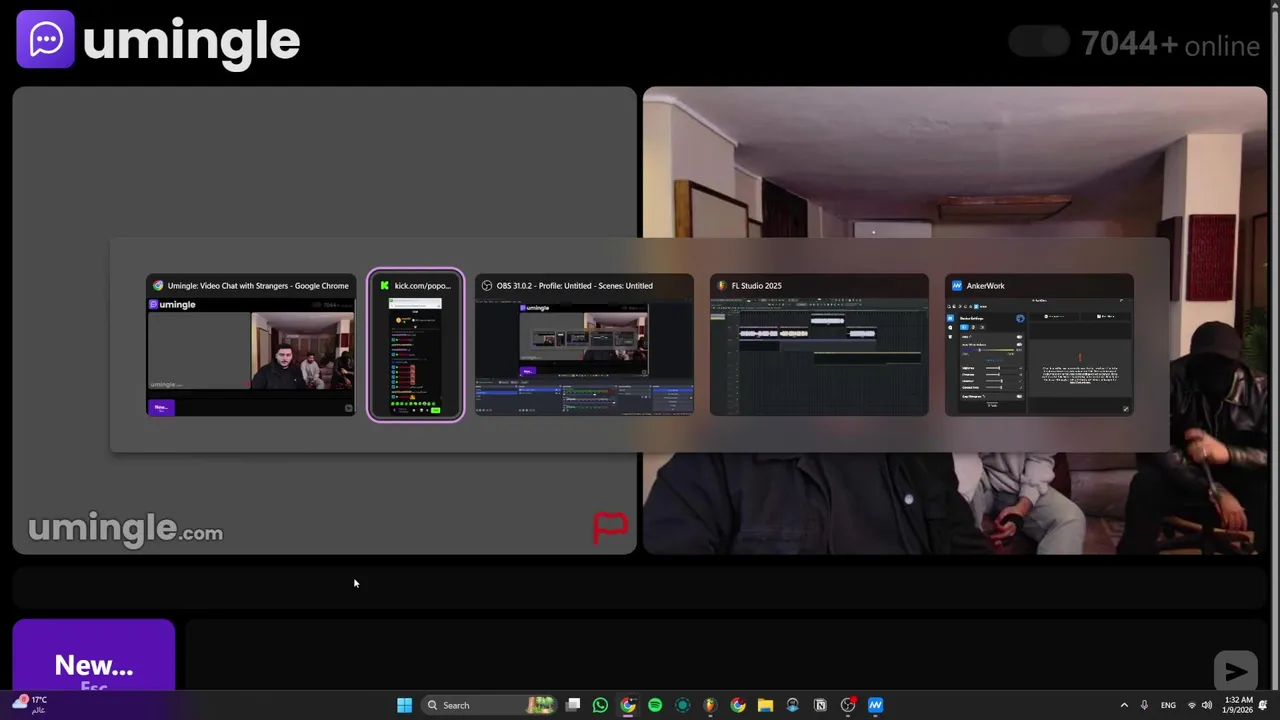Click the microphone icon in system tray
The image size is (1280, 720).
tap(1144, 705)
